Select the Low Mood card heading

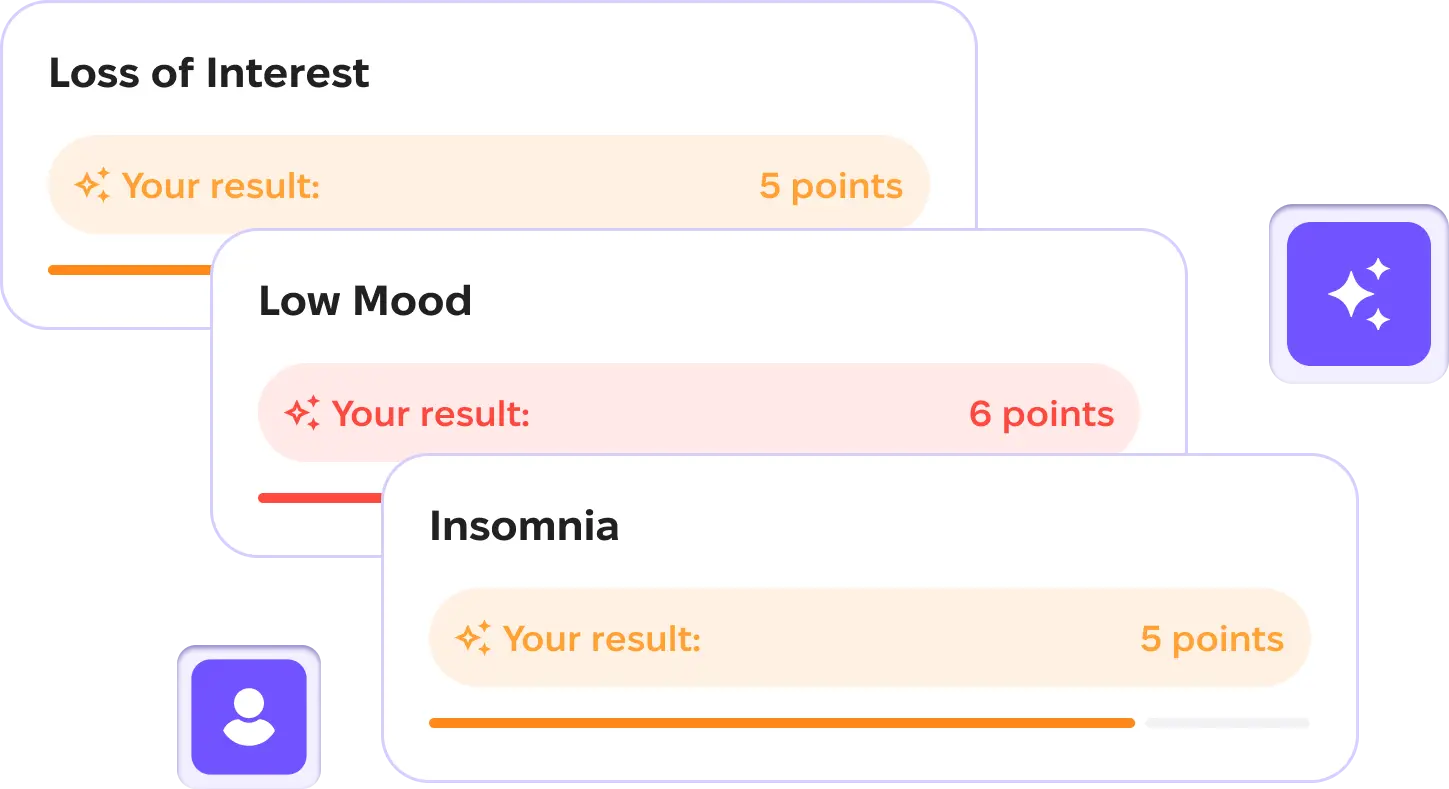pyautogui.click(x=365, y=301)
